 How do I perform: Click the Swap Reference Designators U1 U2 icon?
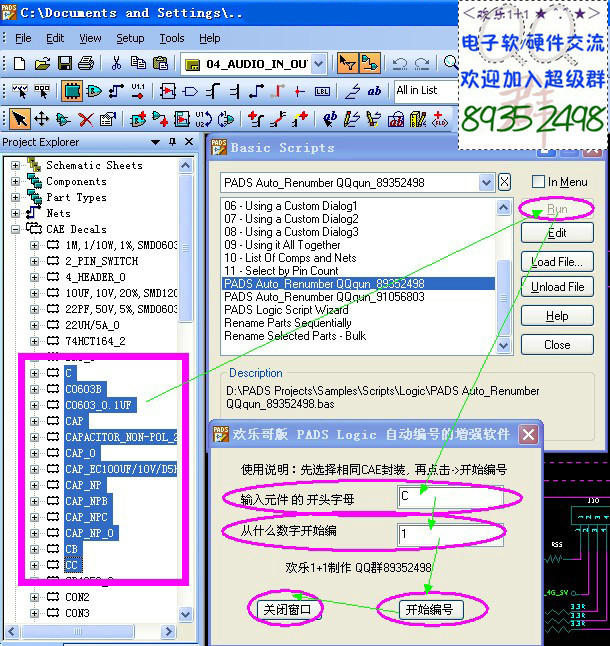(203, 119)
